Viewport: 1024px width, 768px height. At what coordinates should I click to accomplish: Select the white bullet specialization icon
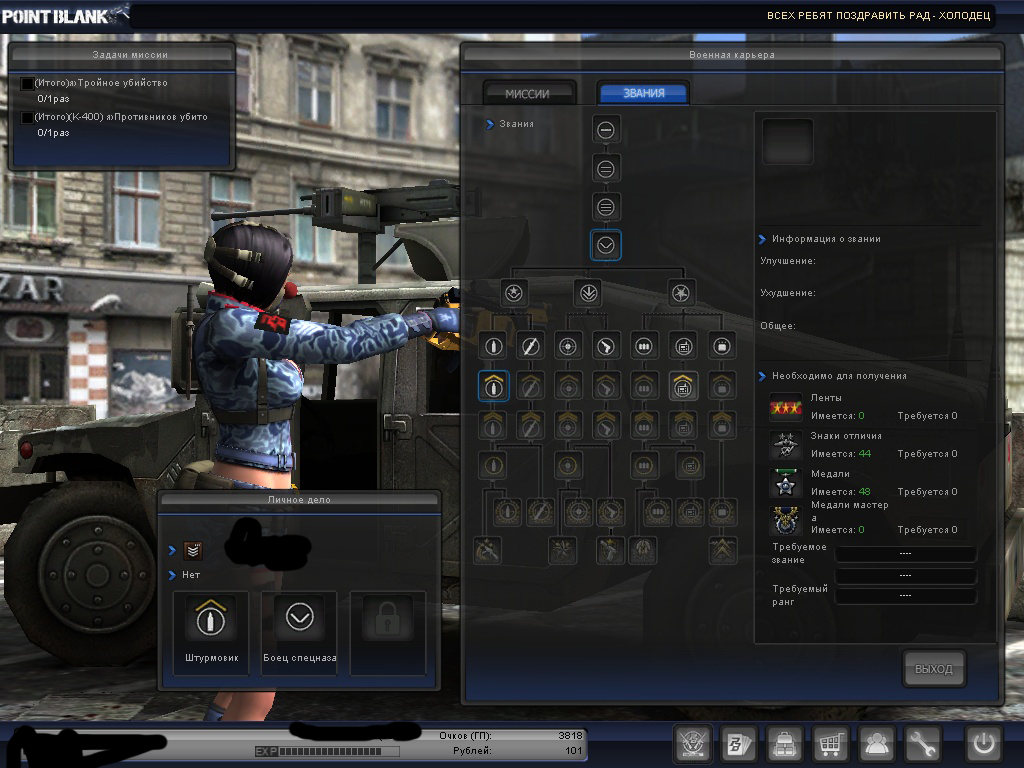pyautogui.click(x=493, y=346)
